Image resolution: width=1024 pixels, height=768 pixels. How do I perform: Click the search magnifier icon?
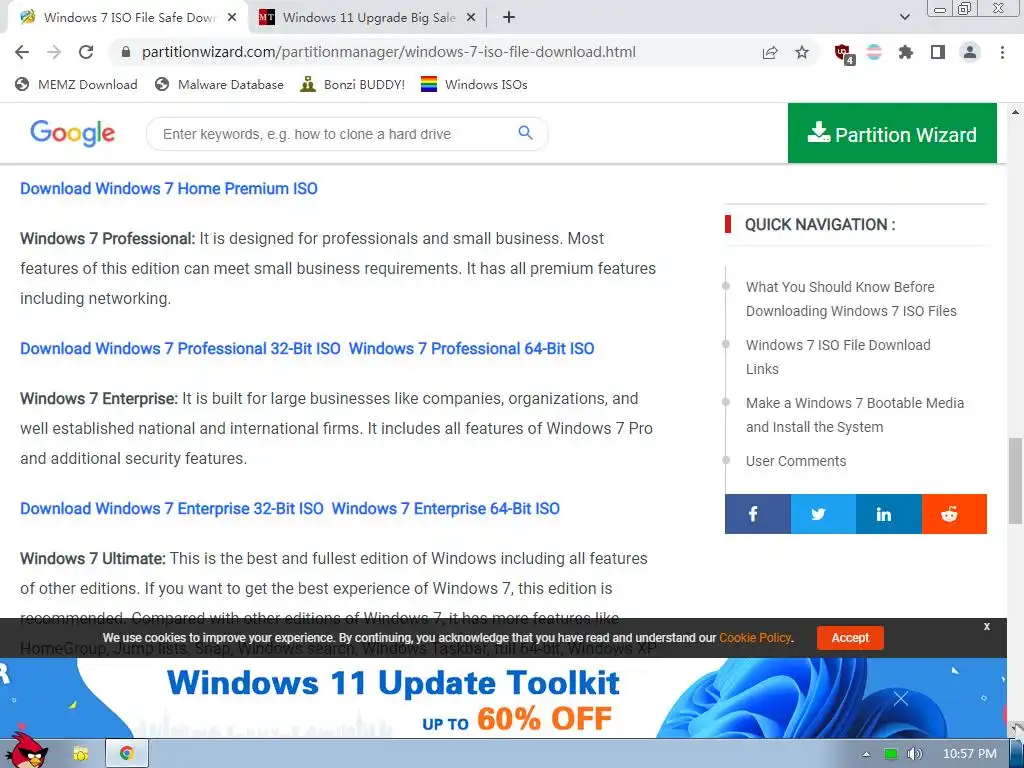[x=526, y=133]
